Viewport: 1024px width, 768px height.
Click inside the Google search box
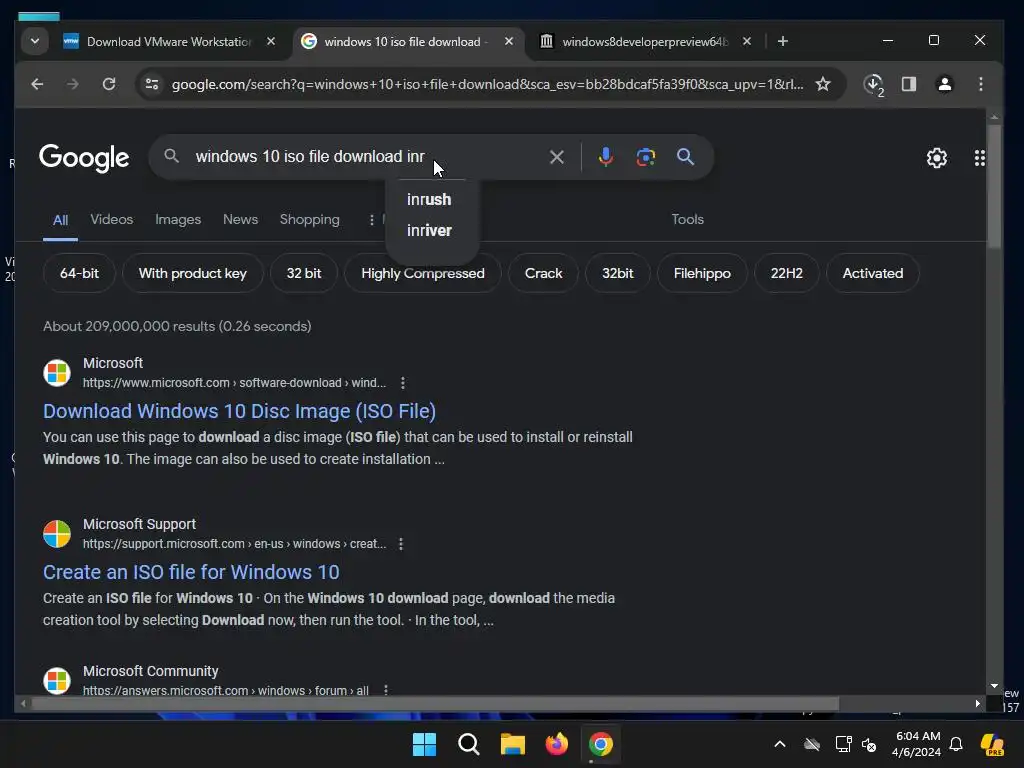tap(366, 157)
